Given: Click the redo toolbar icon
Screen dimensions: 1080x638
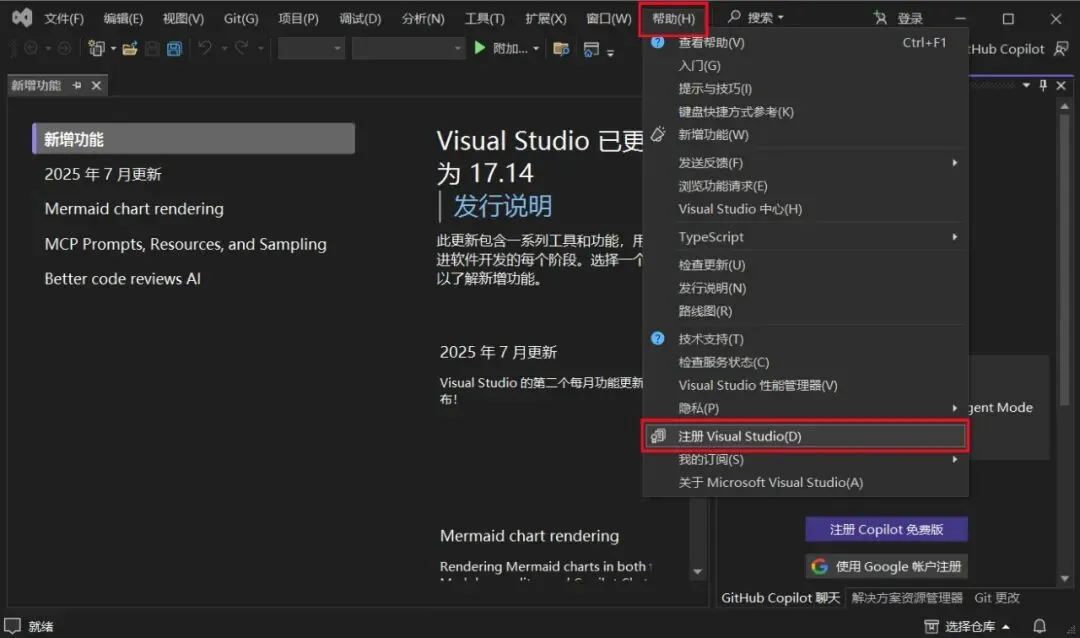Looking at the screenshot, I should pos(241,48).
